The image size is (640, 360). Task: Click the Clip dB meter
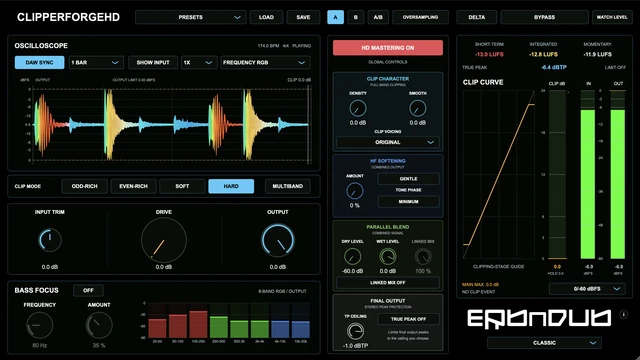557,175
